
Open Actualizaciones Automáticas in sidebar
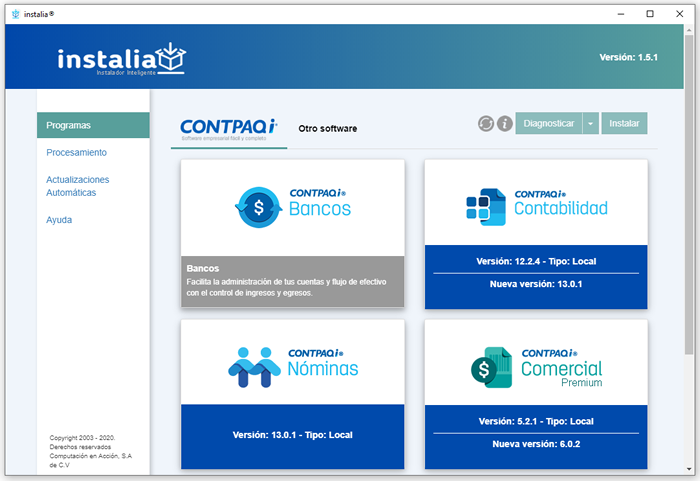(78, 186)
